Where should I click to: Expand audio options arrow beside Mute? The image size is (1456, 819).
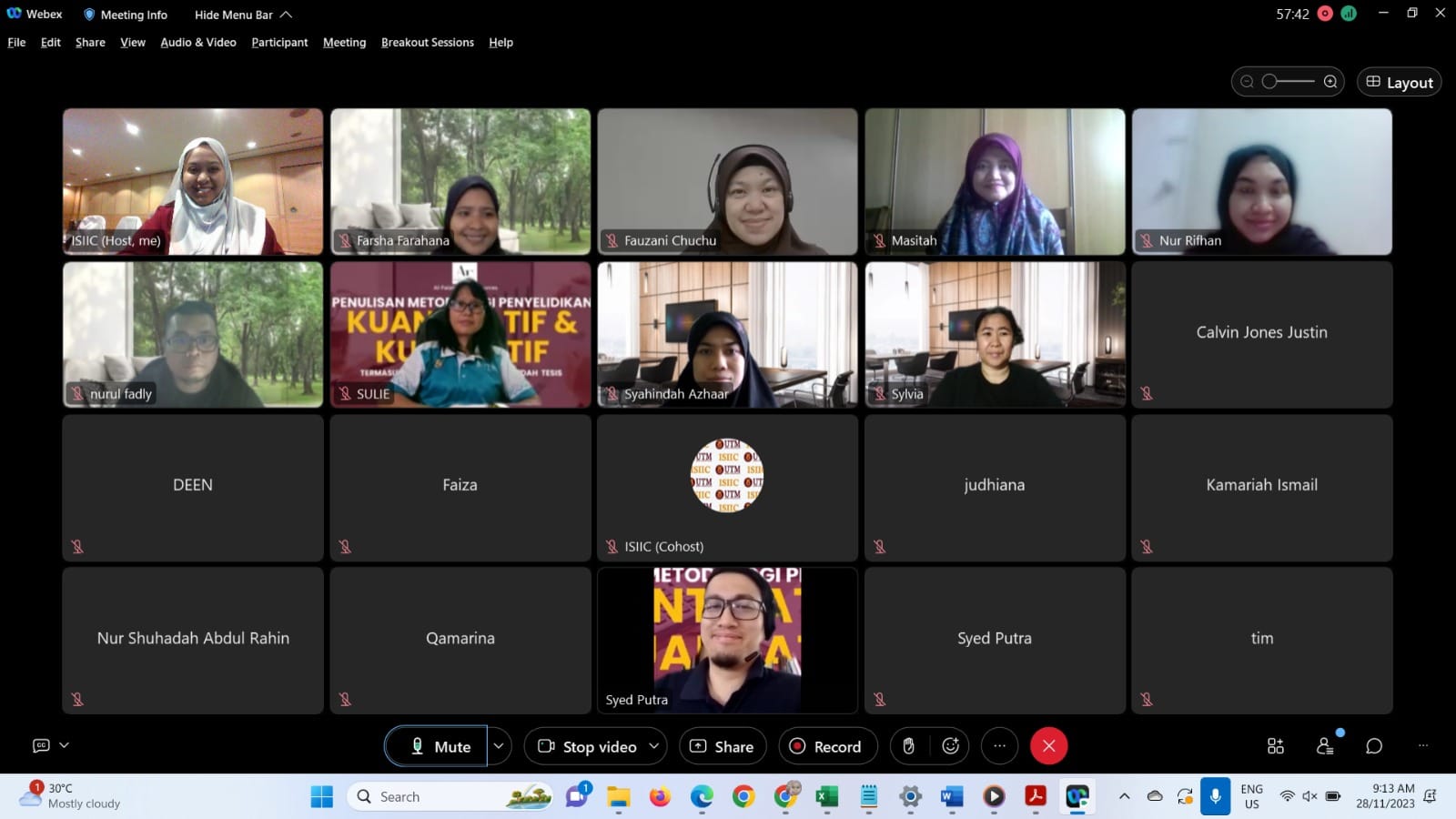tap(499, 746)
